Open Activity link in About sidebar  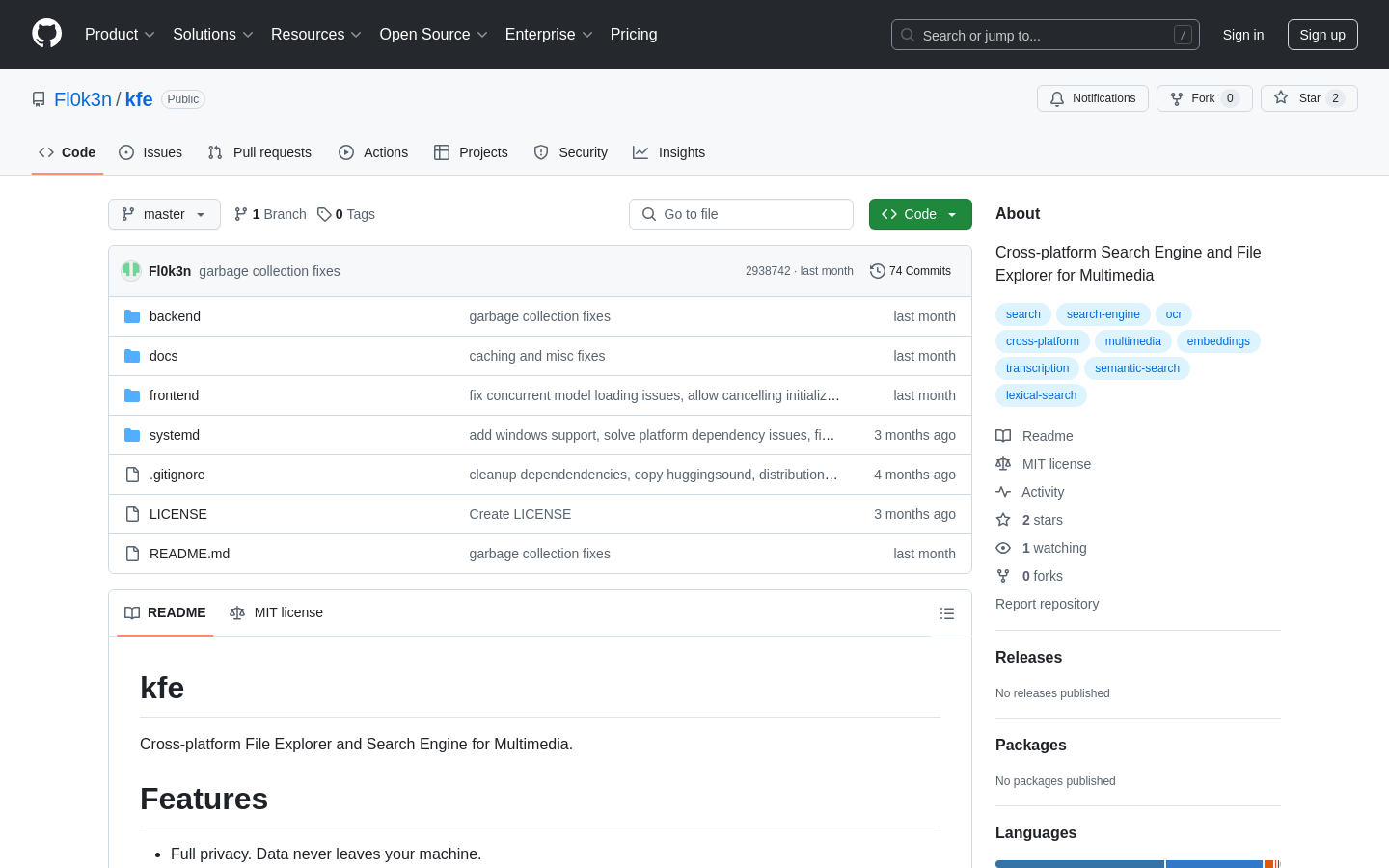tap(1029, 492)
